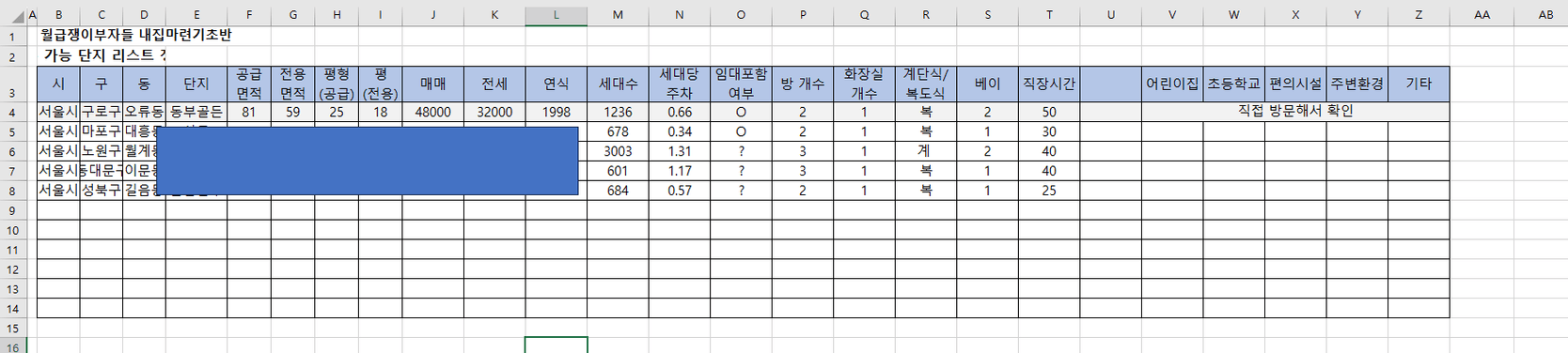
Task: Click the 편의시설 header cell
Action: click(1295, 84)
